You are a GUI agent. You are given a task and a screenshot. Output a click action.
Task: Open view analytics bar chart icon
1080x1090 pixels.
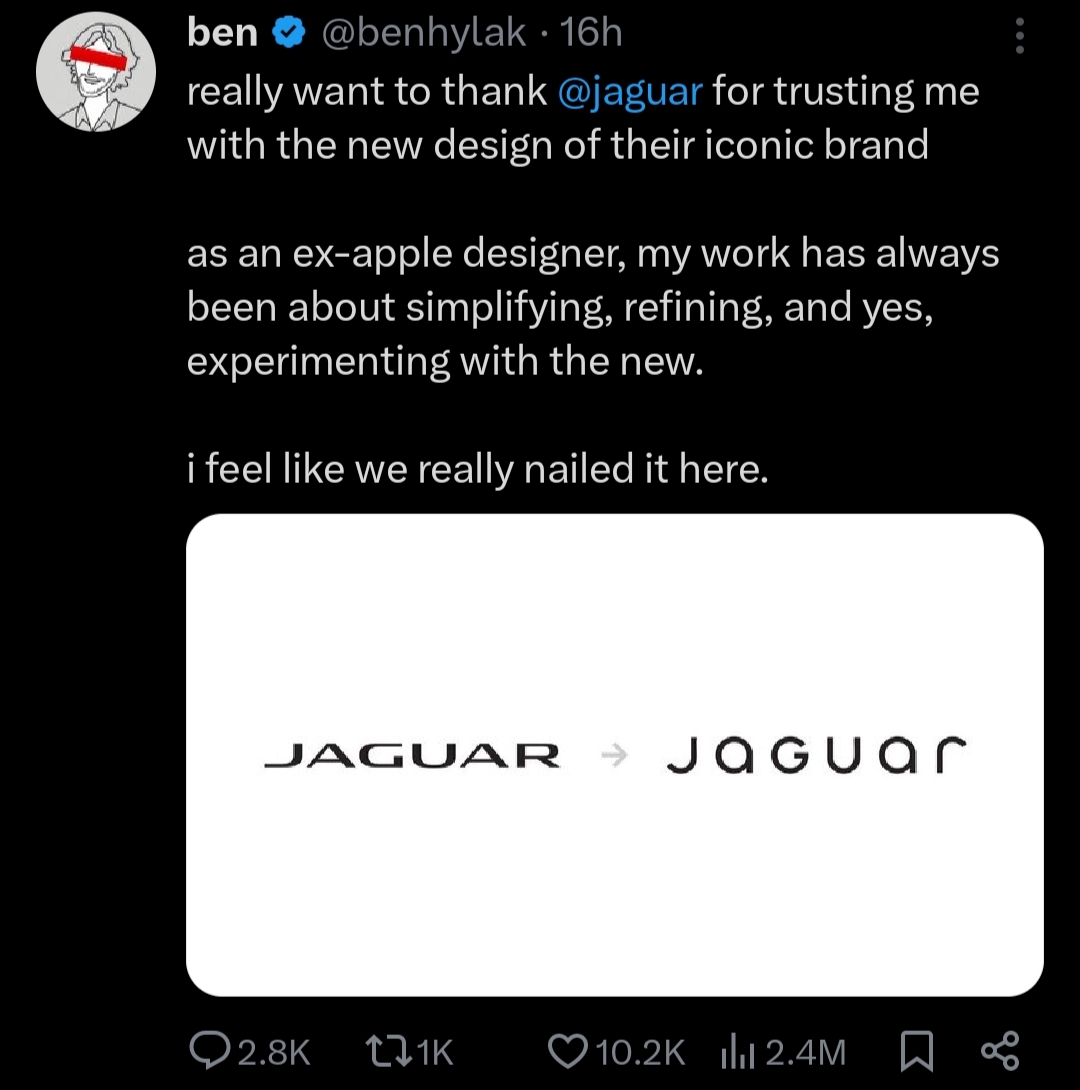(x=737, y=1050)
